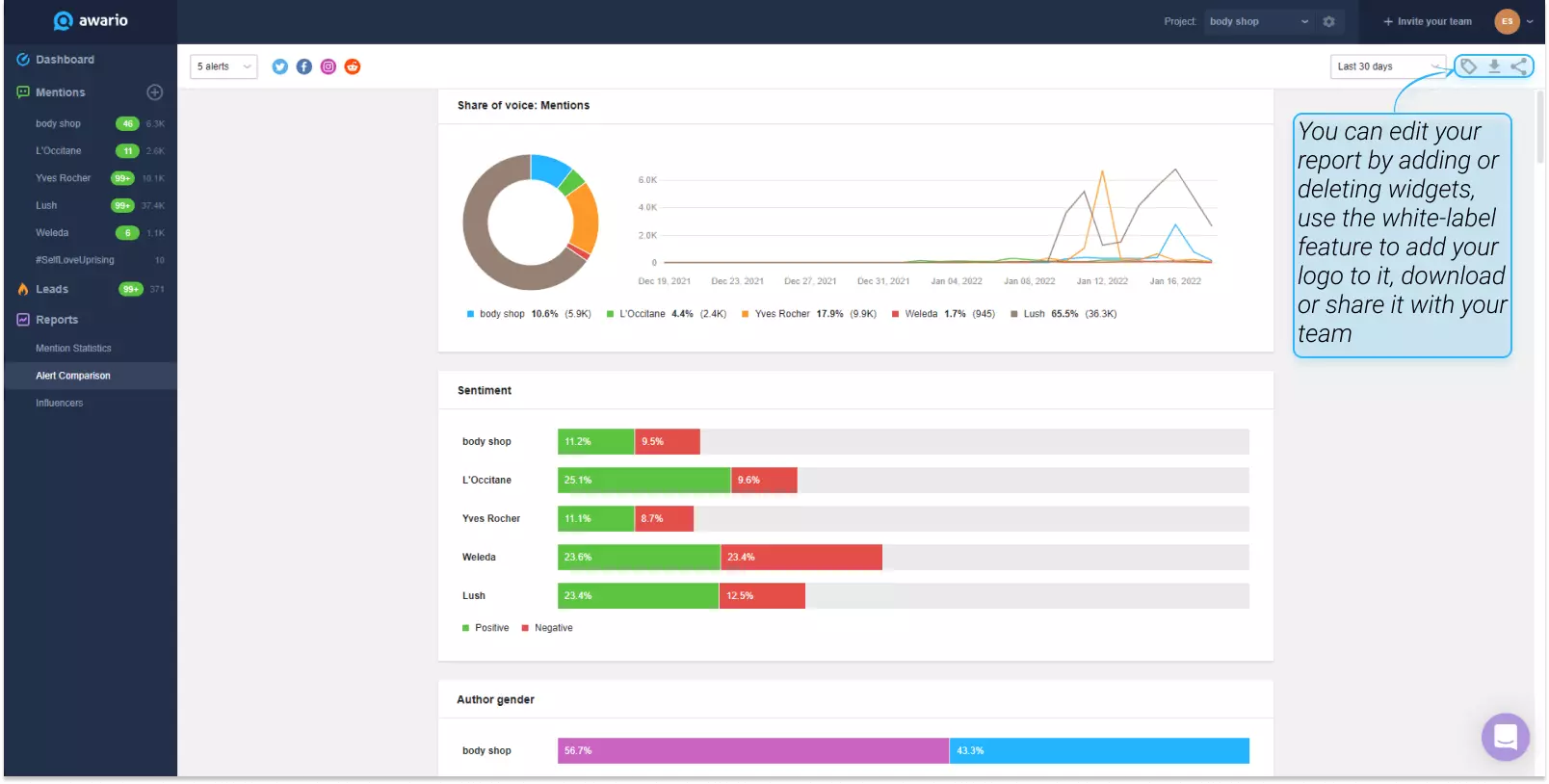
Task: Click the 99+ badge beside Leads
Action: coord(131,289)
